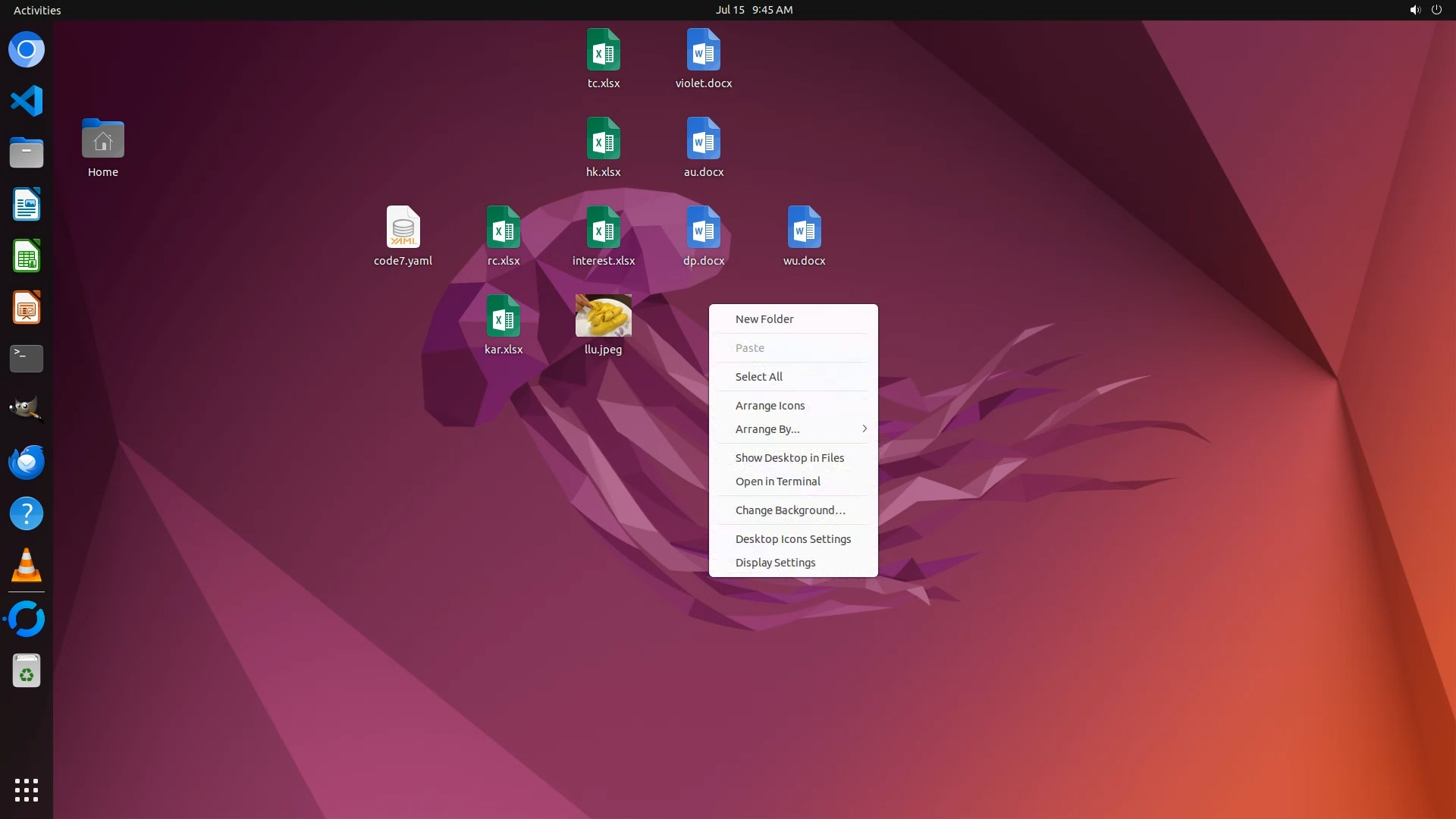The width and height of the screenshot is (1456, 819).
Task: Open the system power menu
Action: tap(1436, 10)
